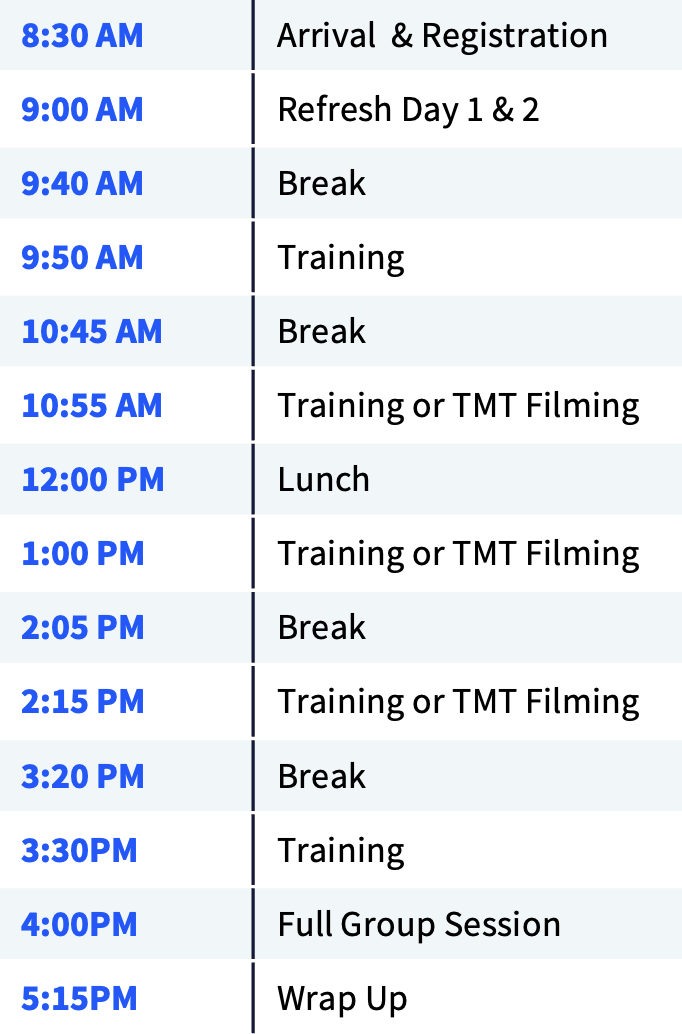Click the Lunch entry
682x1034 pixels.
coord(323,480)
